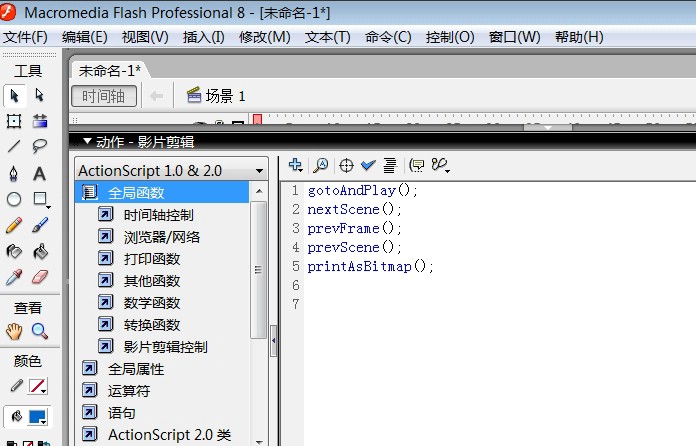Viewport: 696px width, 446px height.
Task: Expand the 时间轴控制 folder
Action: click(x=106, y=215)
